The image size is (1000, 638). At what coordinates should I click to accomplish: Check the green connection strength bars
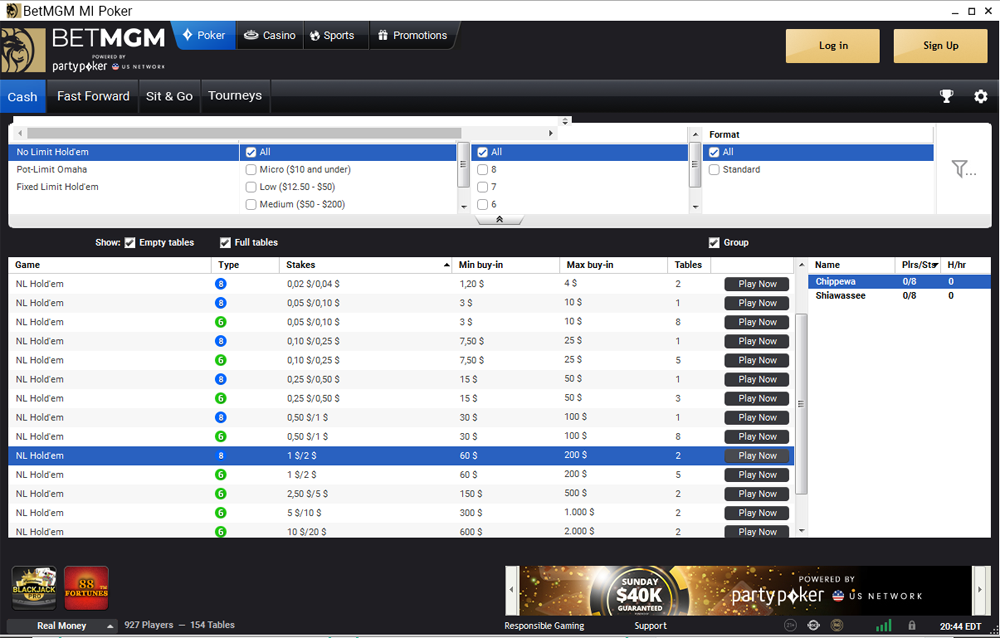click(883, 625)
